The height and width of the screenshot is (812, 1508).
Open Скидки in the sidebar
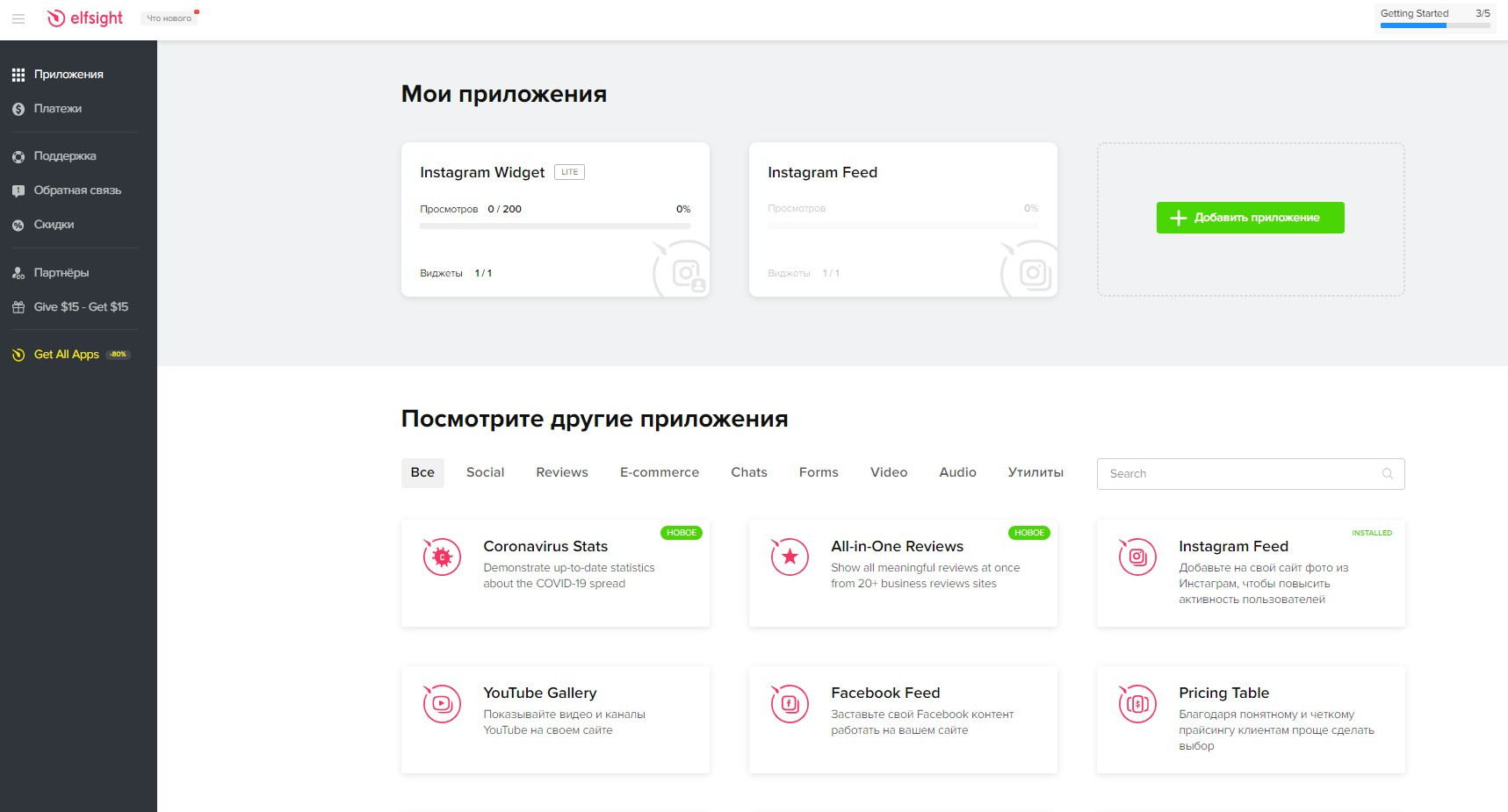(x=54, y=225)
